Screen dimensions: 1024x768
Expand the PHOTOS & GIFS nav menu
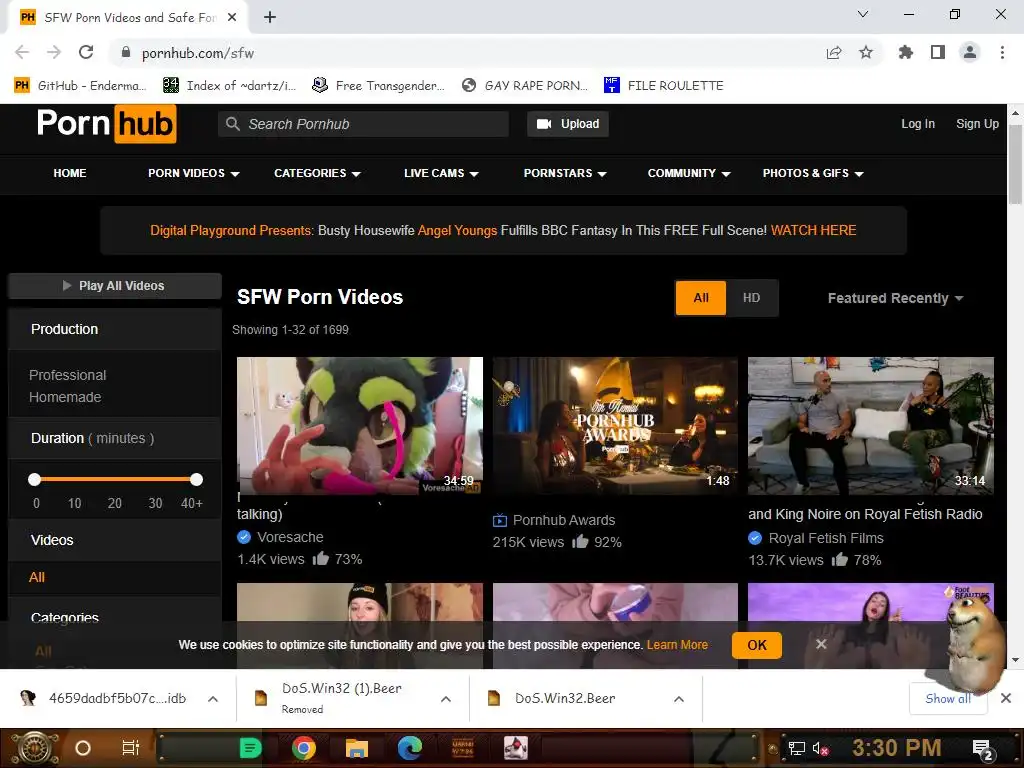[x=813, y=173]
